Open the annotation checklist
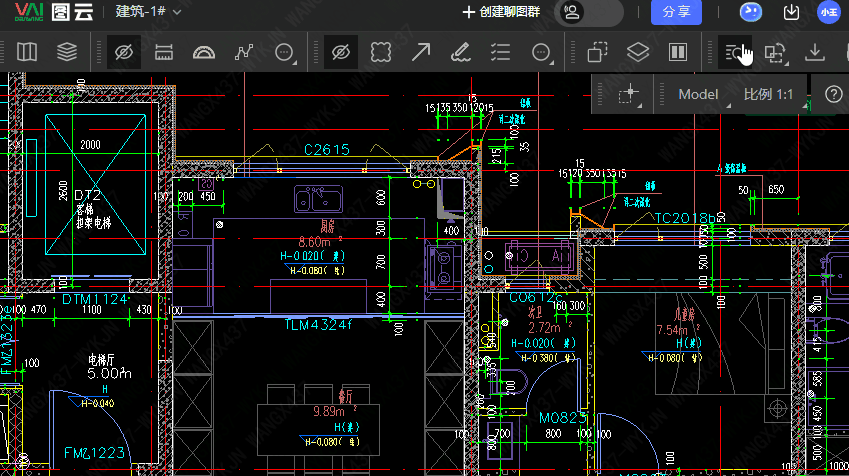Screen dimensions: 849x476 (x=501, y=52)
